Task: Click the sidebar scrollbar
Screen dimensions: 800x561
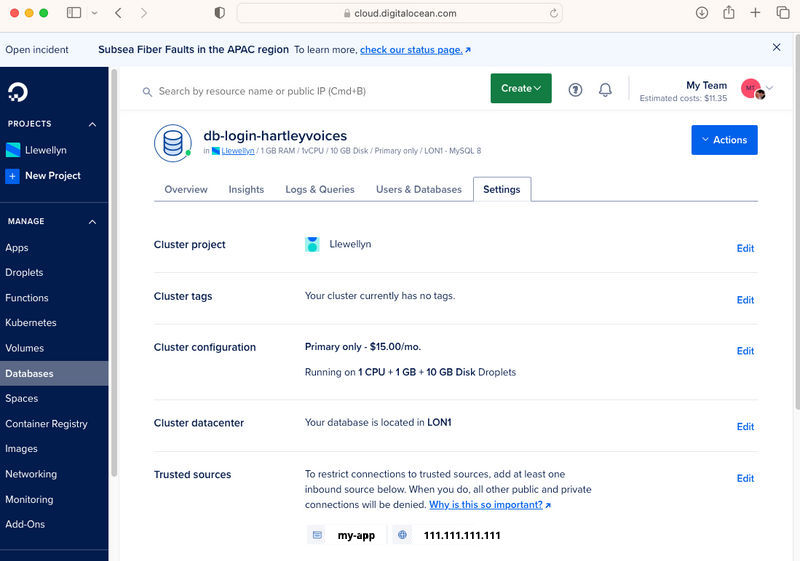Action: click(114, 273)
